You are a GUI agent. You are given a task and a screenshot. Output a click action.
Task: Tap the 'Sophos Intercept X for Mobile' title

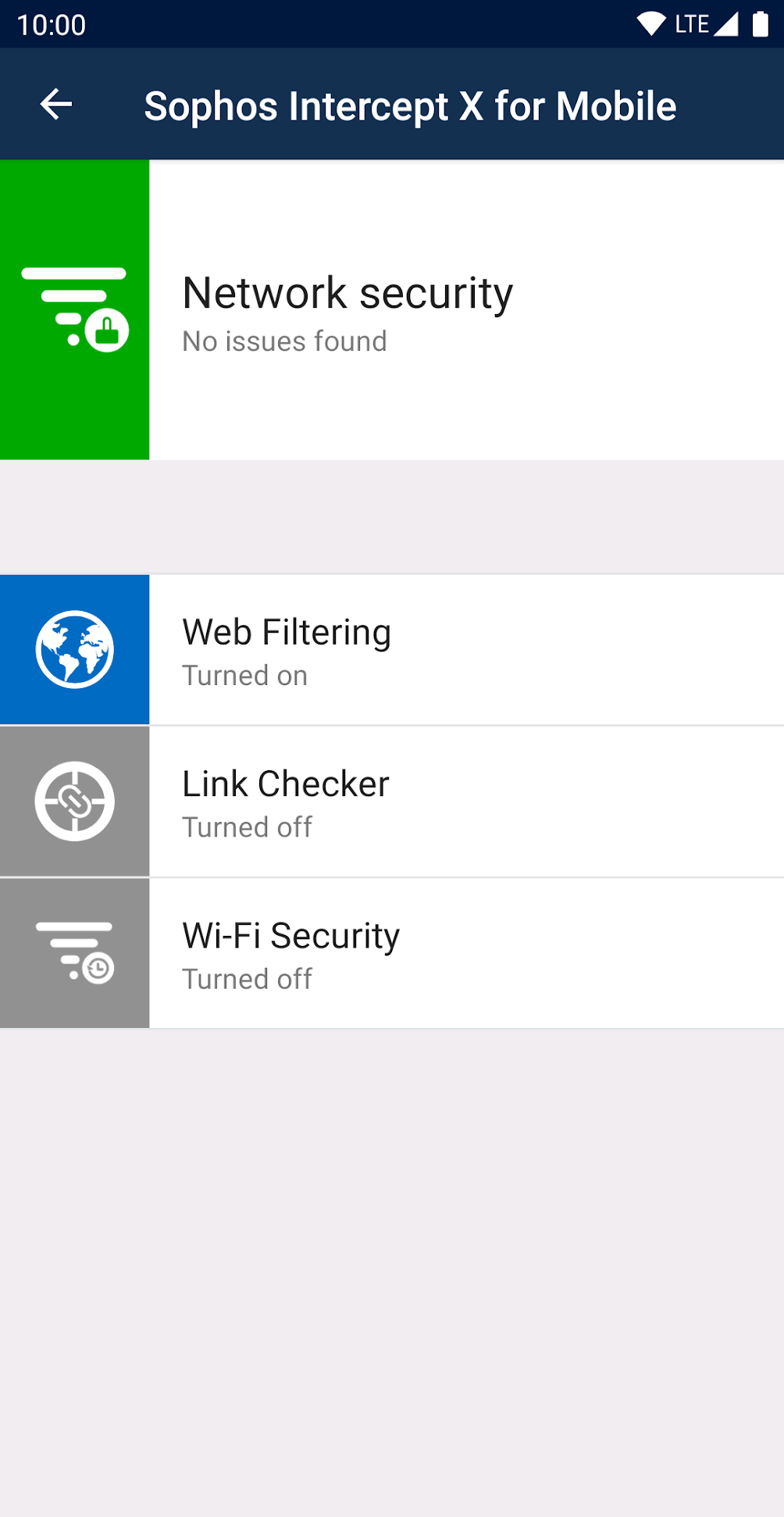(x=410, y=105)
